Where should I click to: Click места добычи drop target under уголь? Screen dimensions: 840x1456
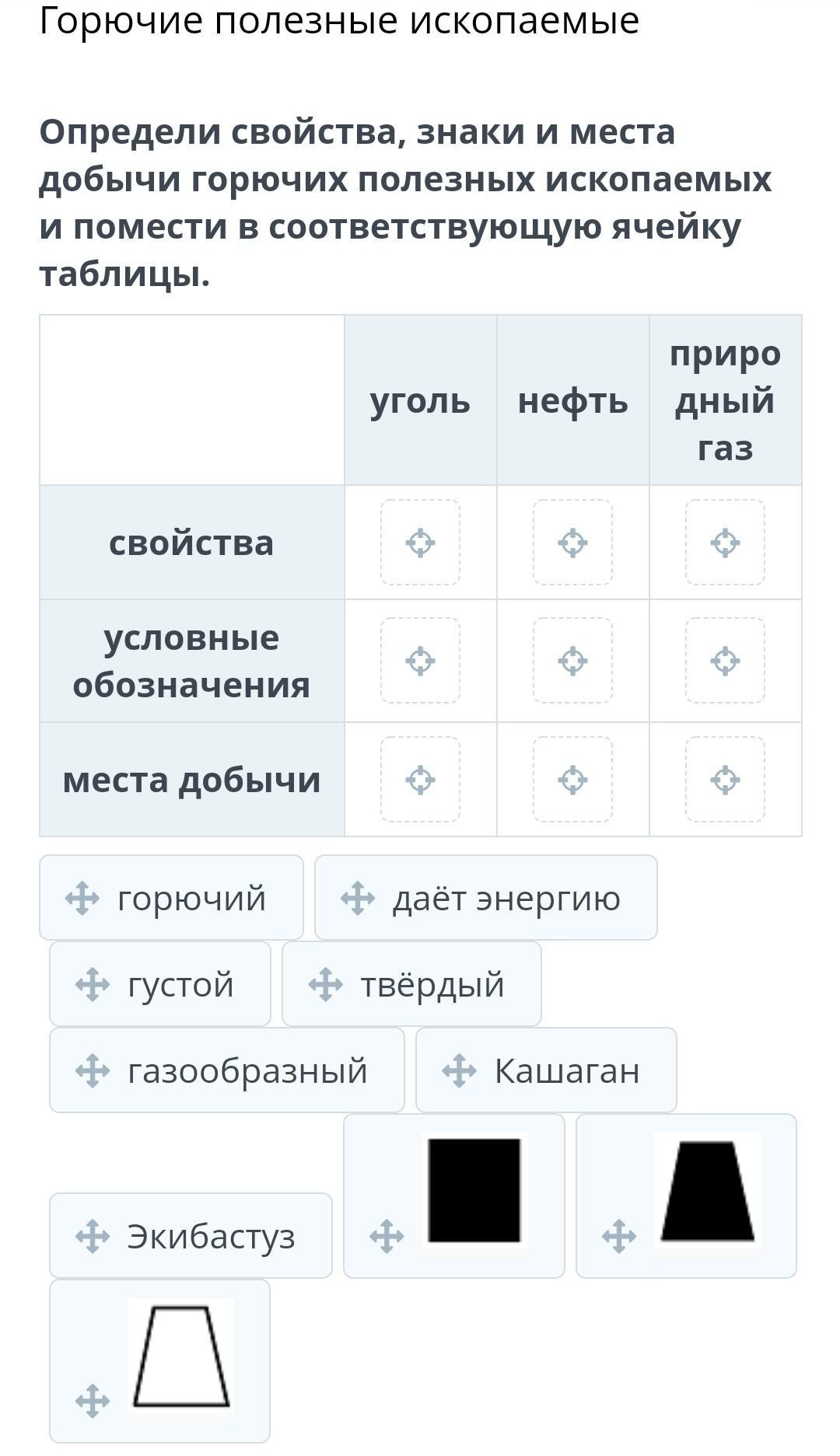pyautogui.click(x=420, y=780)
